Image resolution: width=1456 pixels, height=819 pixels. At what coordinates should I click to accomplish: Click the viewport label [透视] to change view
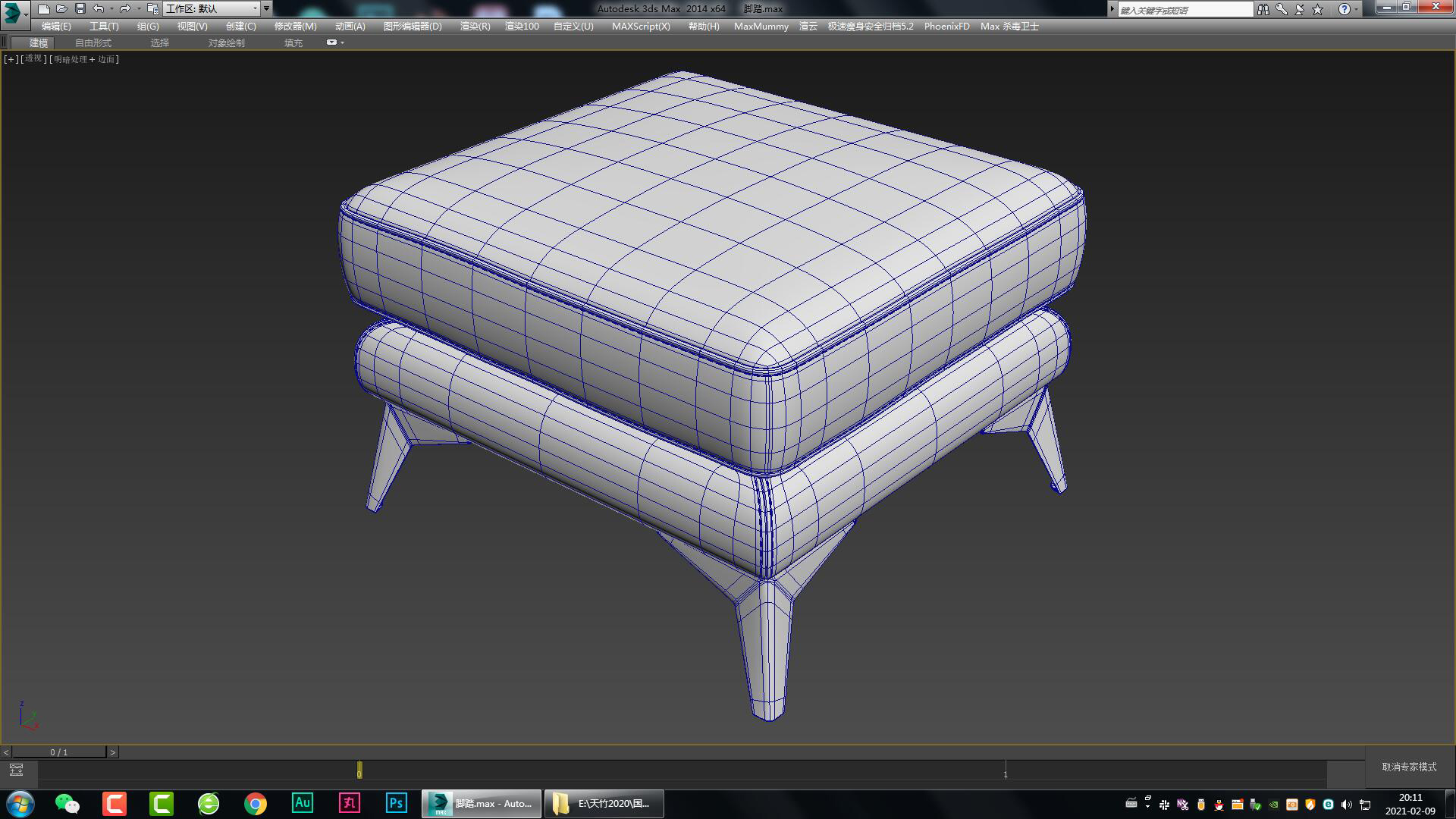[x=32, y=58]
